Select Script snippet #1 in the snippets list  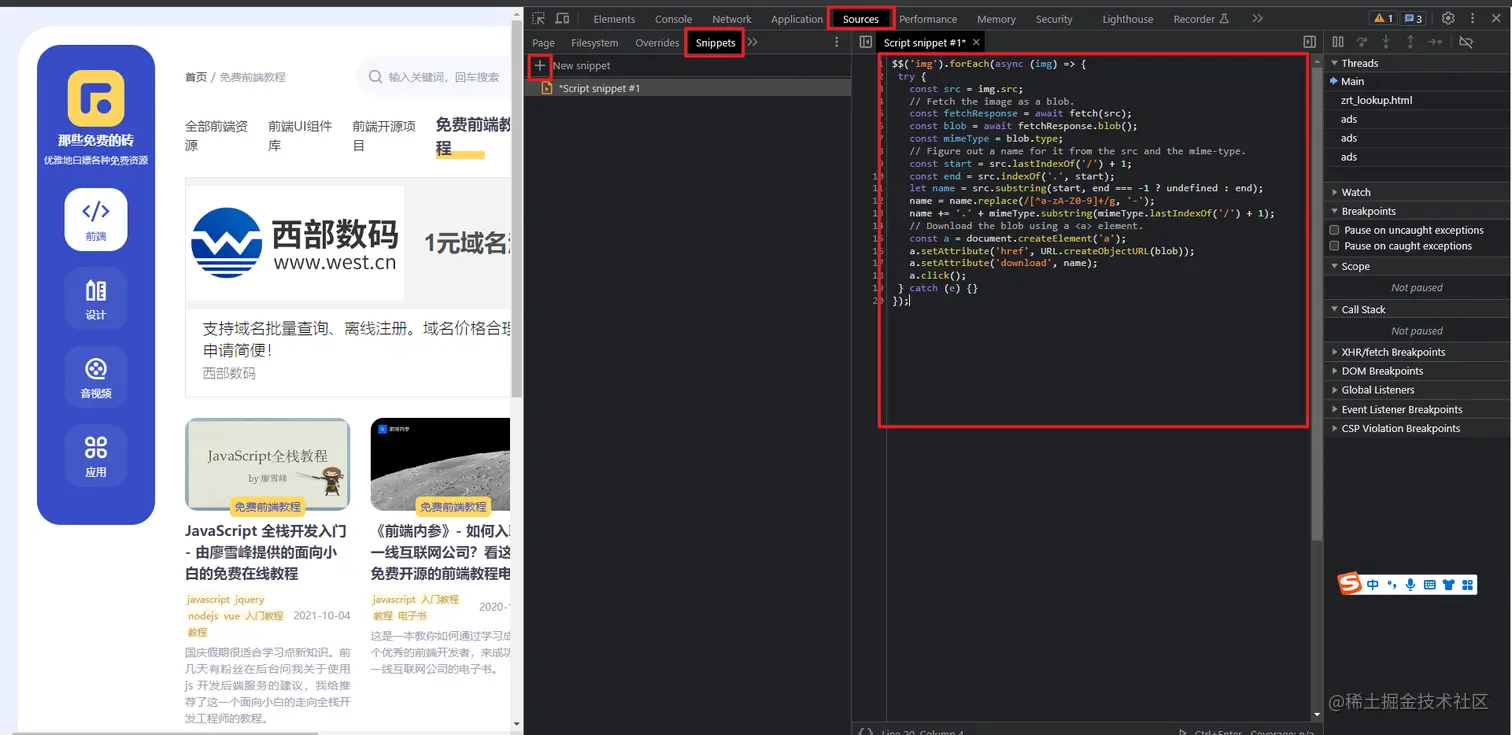(688, 88)
